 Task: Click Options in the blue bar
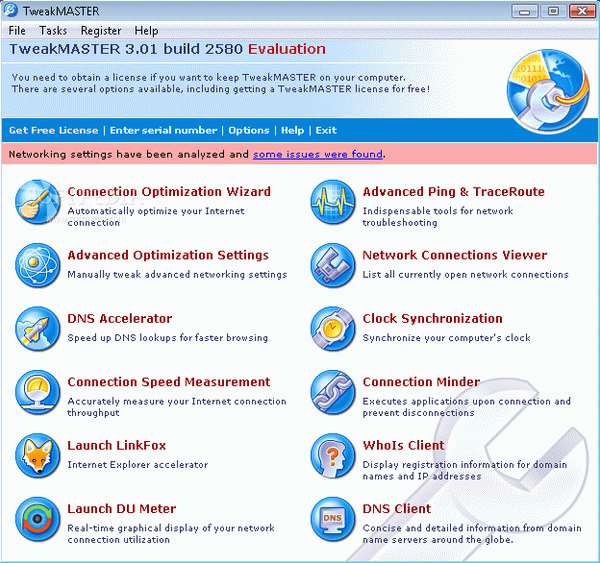pos(249,131)
